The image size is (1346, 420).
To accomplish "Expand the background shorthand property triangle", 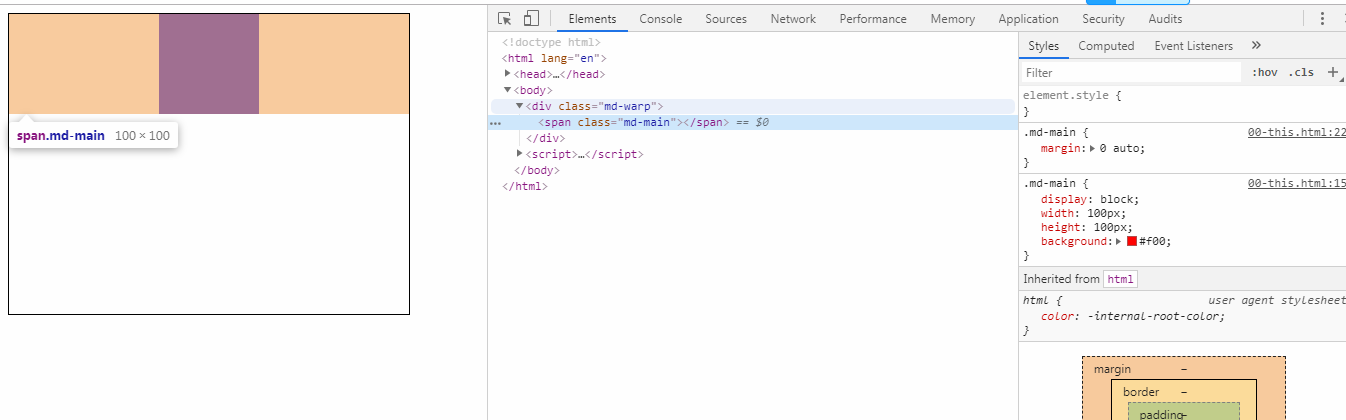I will tap(1120, 241).
